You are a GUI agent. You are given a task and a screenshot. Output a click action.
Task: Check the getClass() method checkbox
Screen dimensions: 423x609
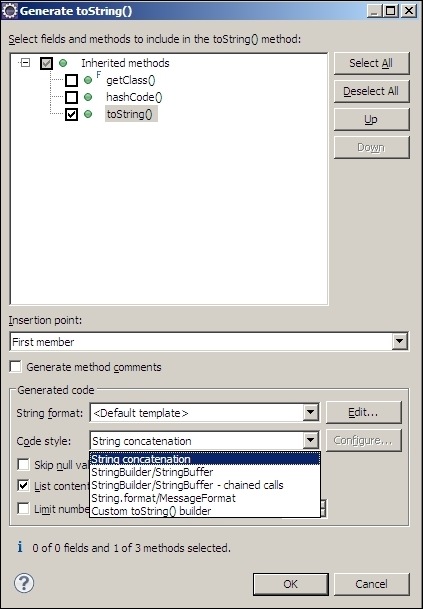(71, 80)
